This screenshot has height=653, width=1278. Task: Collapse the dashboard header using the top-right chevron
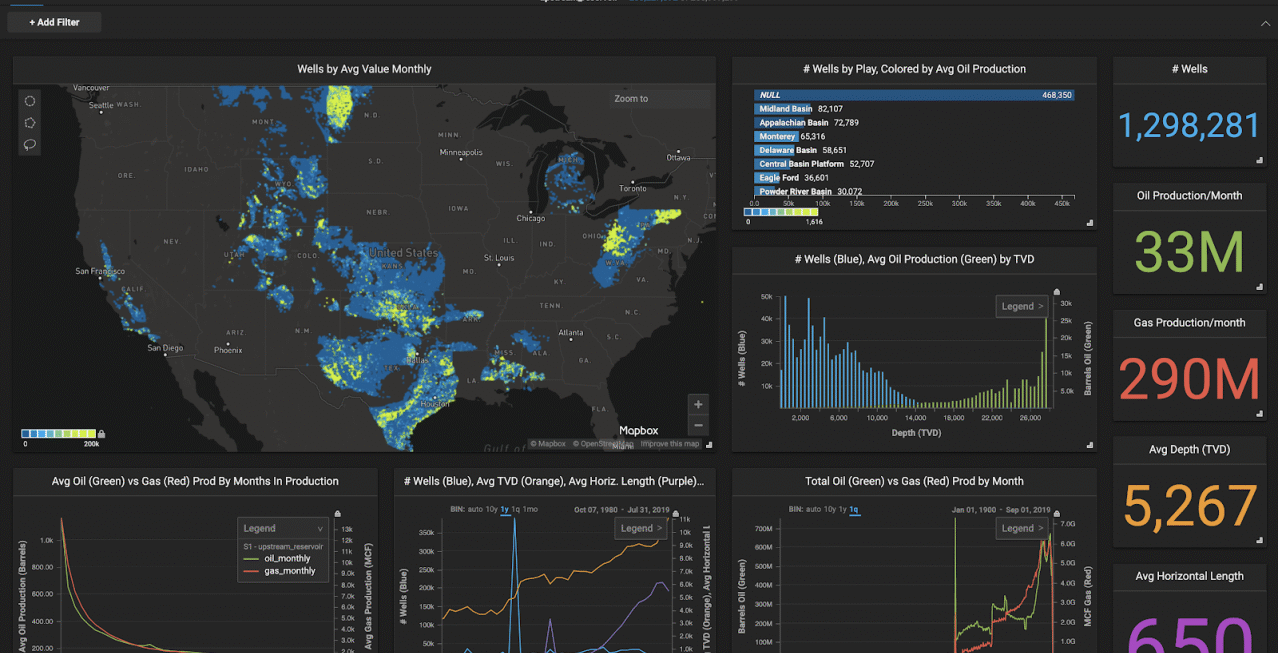[x=1265, y=22]
